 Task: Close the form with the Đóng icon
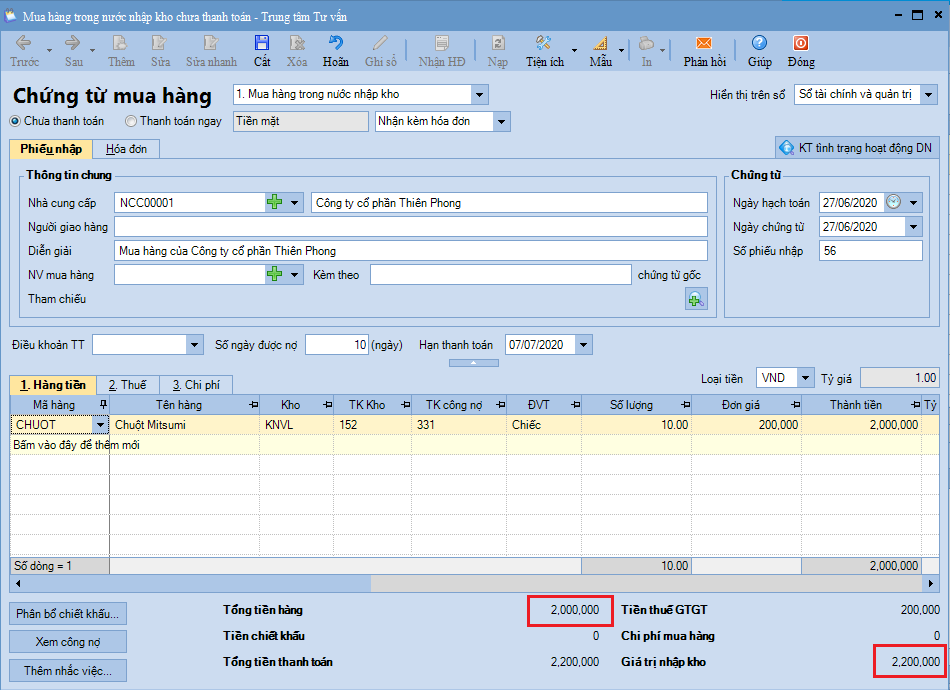[x=801, y=43]
